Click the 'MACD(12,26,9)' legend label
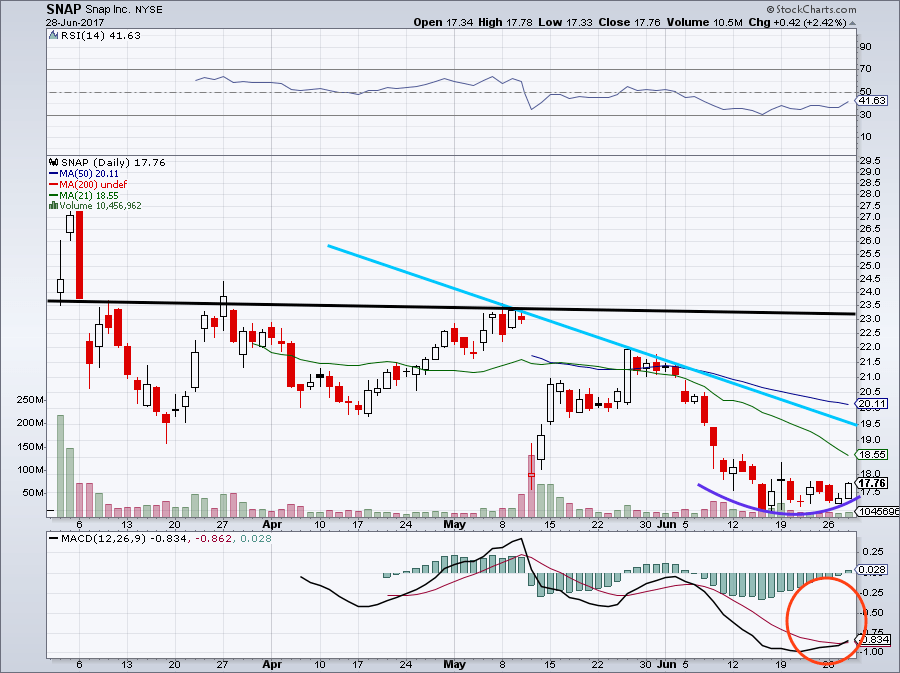This screenshot has width=900, height=673. point(101,539)
